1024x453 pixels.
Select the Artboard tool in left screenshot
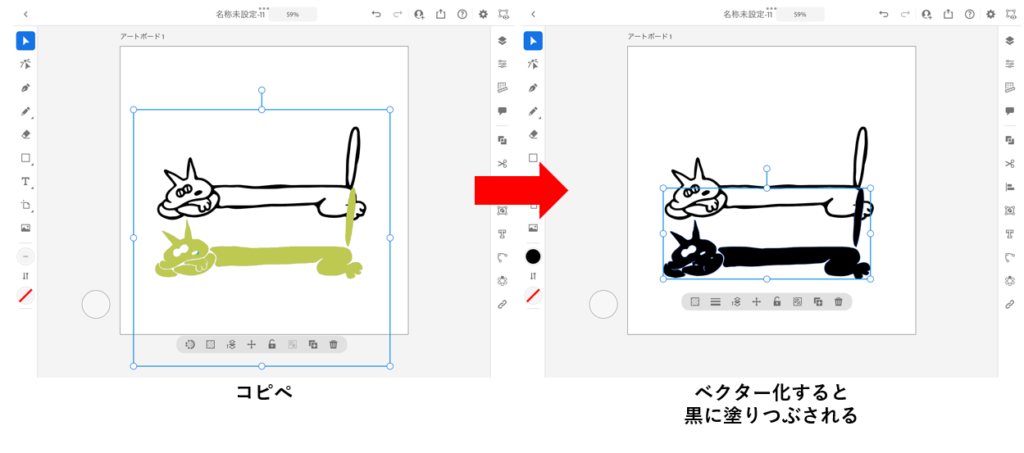[25, 205]
